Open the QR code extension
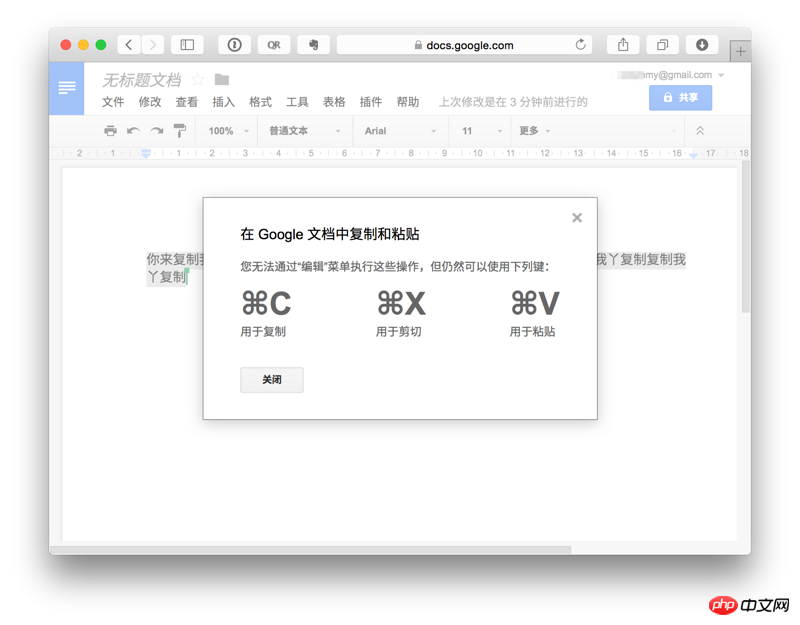 (274, 45)
